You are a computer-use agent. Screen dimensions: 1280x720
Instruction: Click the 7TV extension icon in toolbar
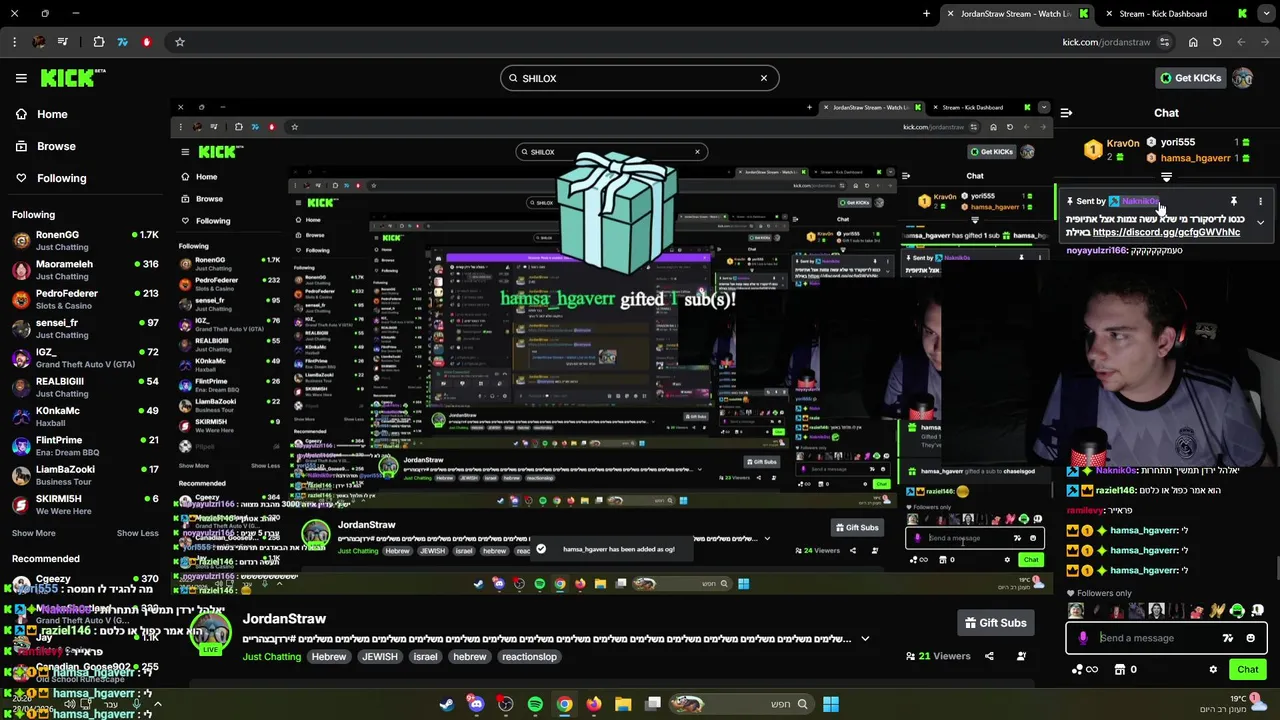pos(122,42)
